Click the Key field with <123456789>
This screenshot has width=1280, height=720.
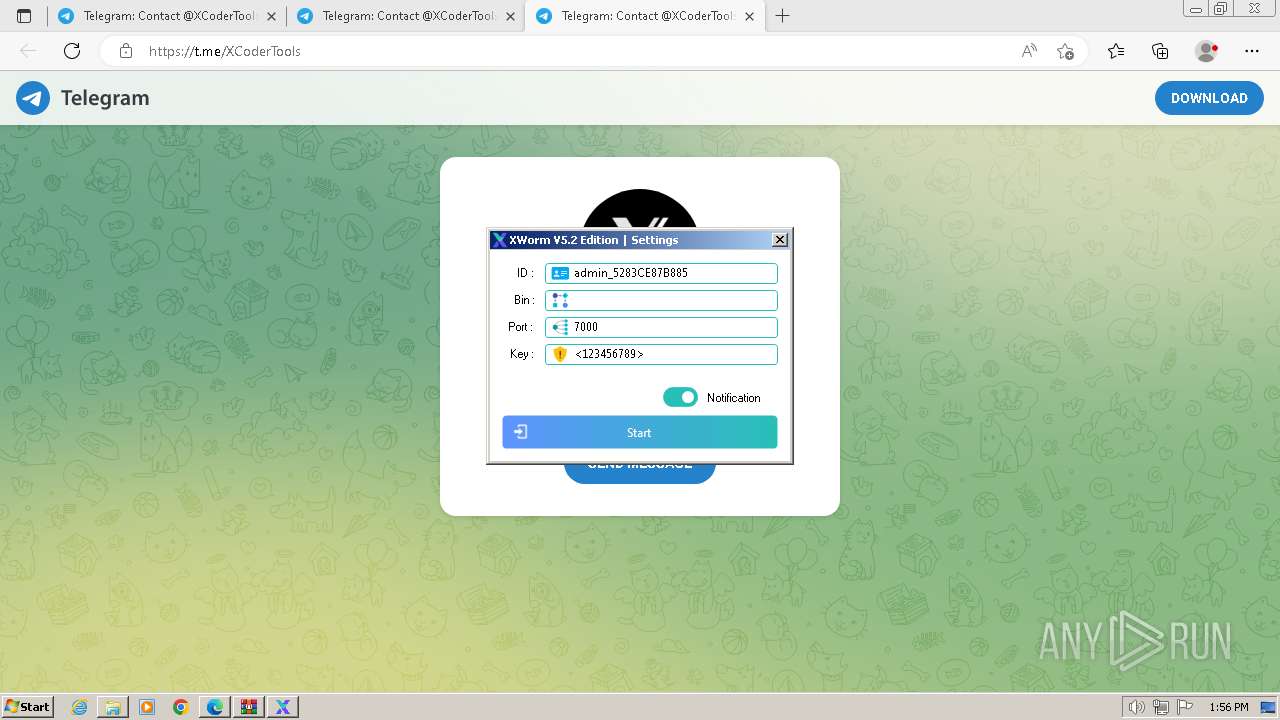pos(661,354)
